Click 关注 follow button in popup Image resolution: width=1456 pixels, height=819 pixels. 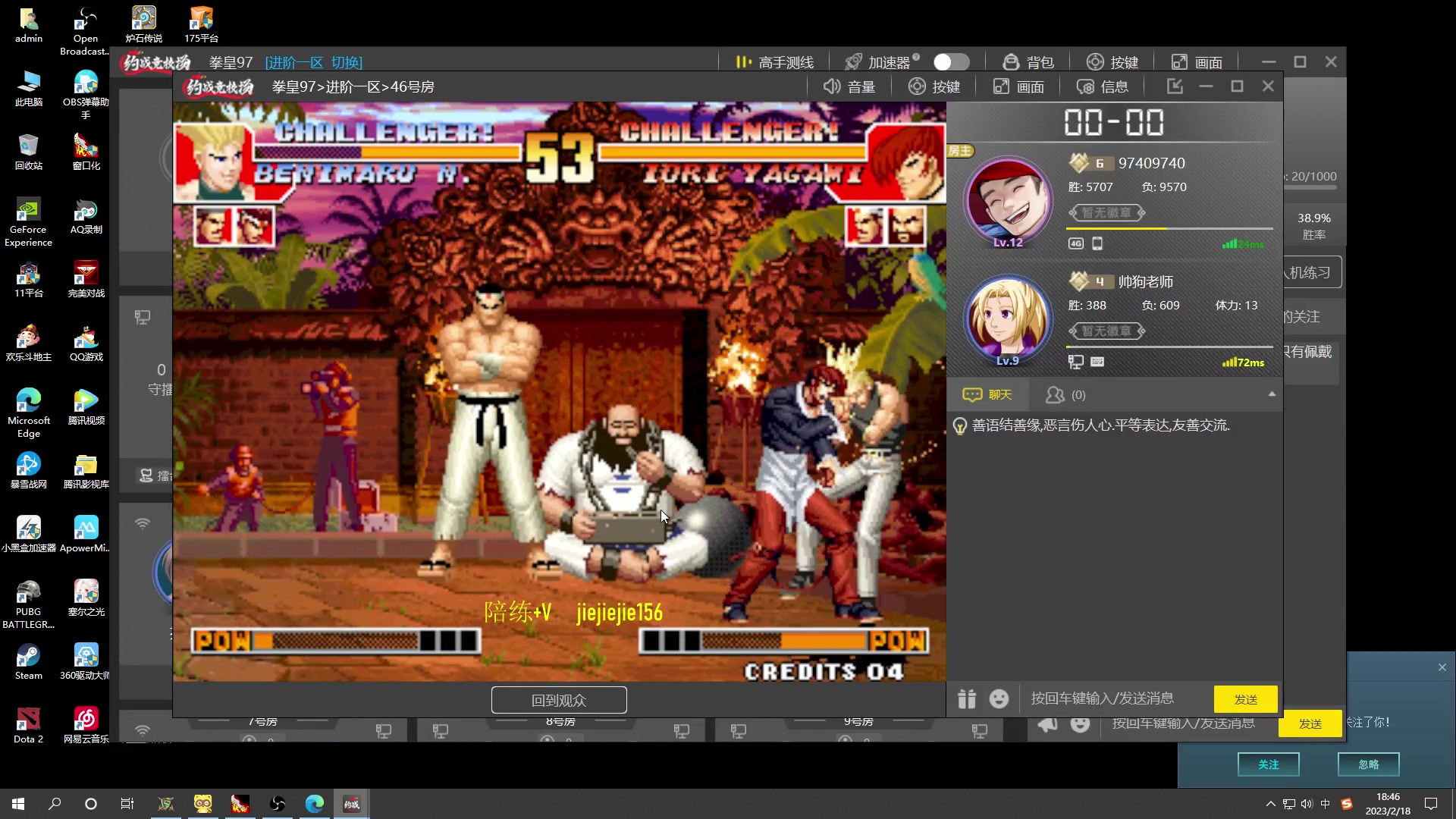1268,764
